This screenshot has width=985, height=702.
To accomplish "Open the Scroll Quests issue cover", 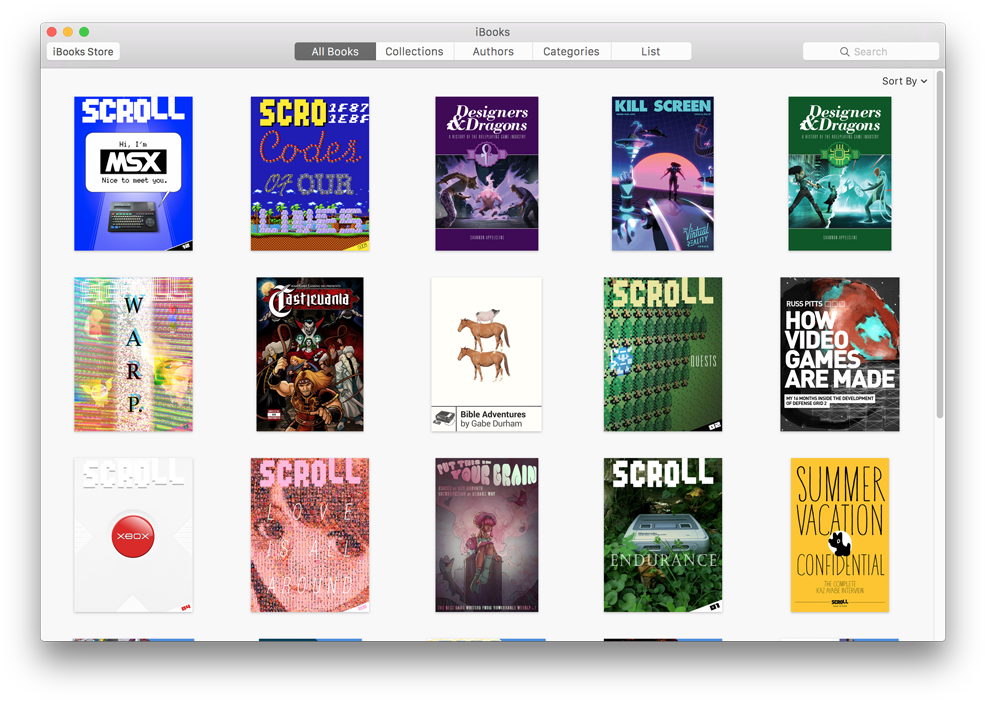I will click(x=663, y=354).
